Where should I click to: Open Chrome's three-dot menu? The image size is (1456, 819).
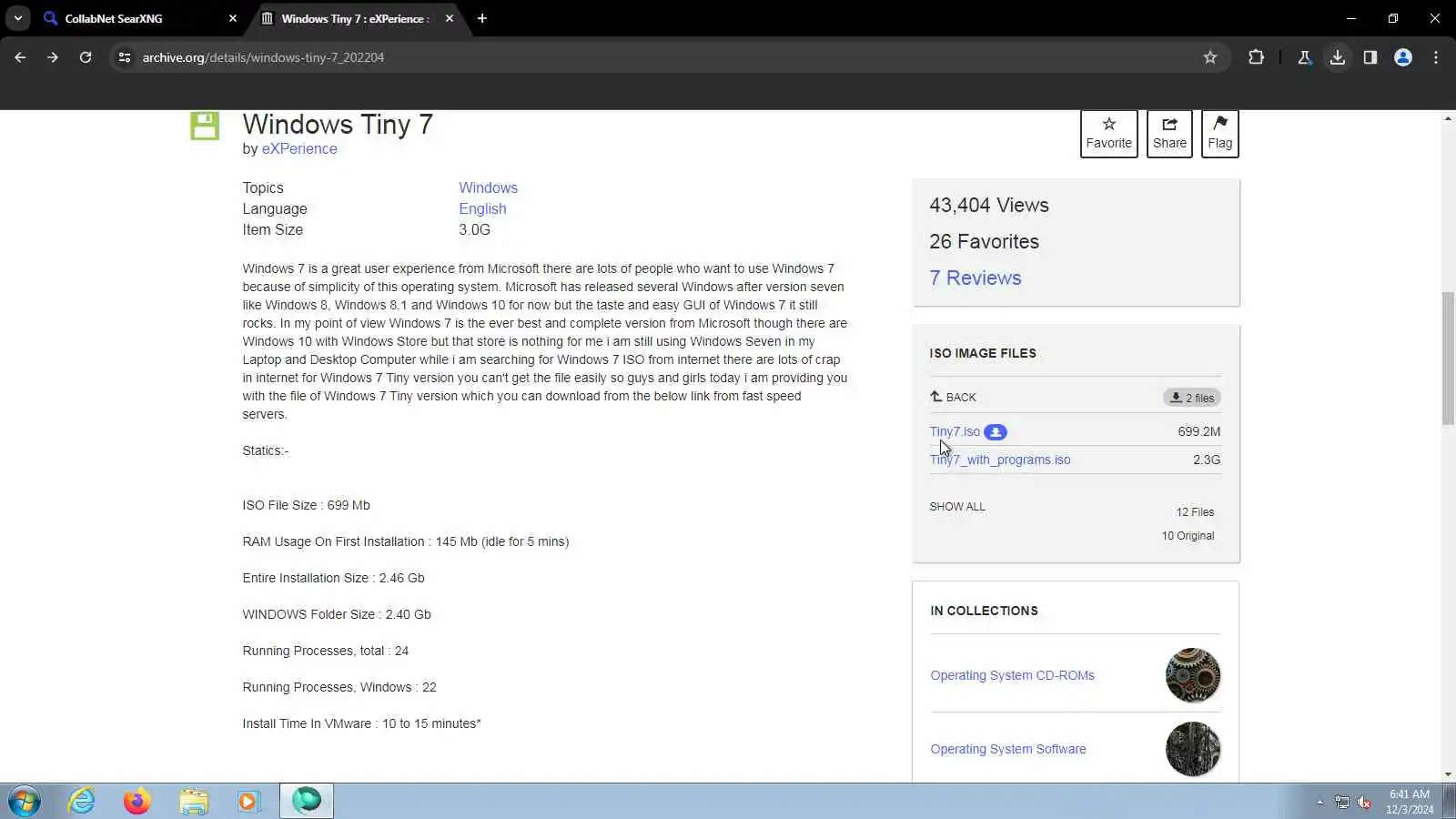click(x=1436, y=57)
